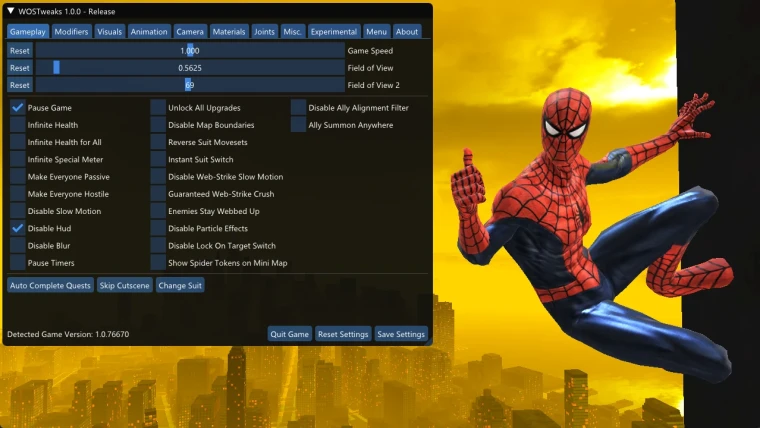Reset the Field of View 2 value
The height and width of the screenshot is (428, 760).
(19, 85)
